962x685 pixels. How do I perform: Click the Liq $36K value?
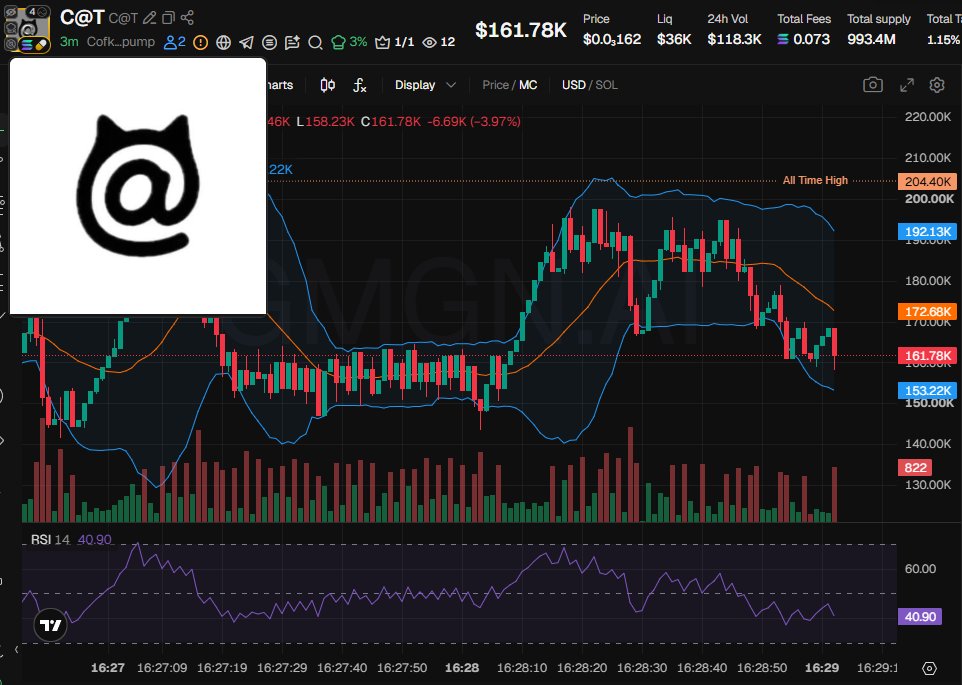674,39
